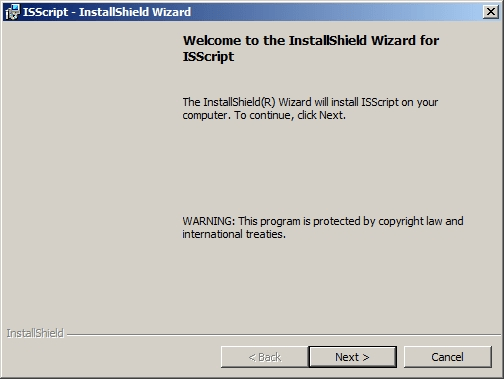
Task: Cancel the ISScript installation
Action: tap(447, 357)
